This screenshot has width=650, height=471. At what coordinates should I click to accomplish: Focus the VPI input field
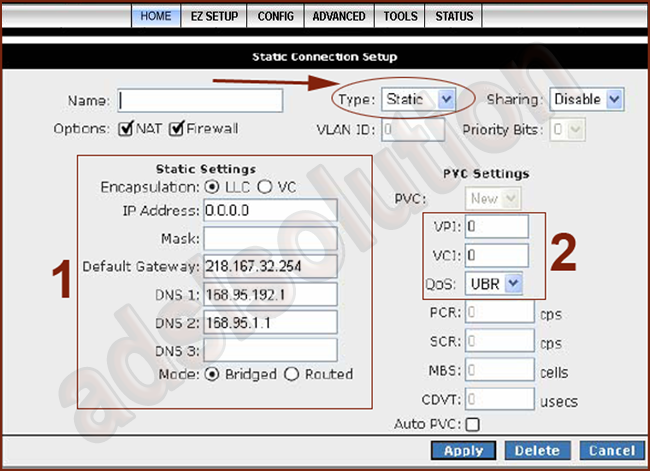pyautogui.click(x=496, y=227)
